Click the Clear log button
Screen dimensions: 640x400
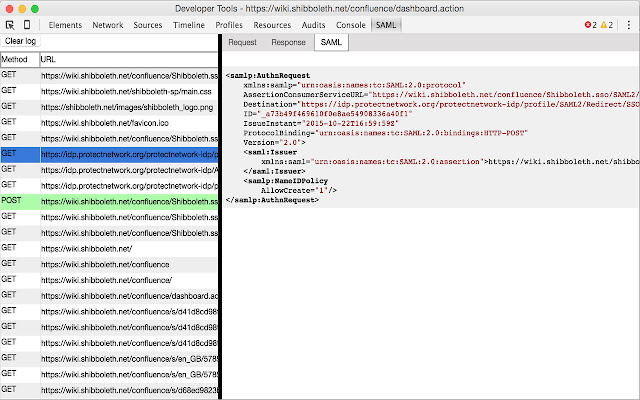tap(22, 42)
